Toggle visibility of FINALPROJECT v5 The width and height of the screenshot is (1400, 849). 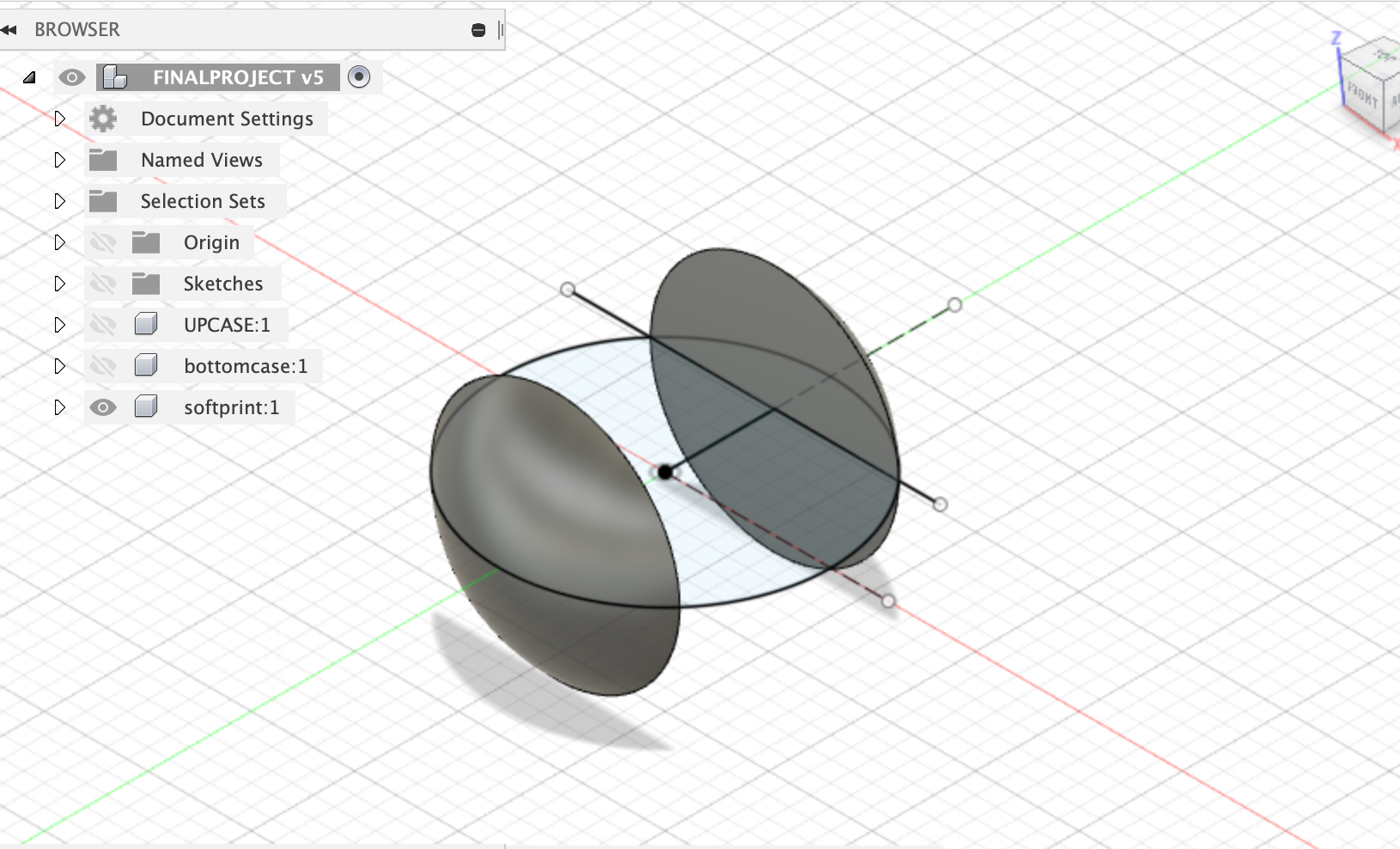[72, 77]
